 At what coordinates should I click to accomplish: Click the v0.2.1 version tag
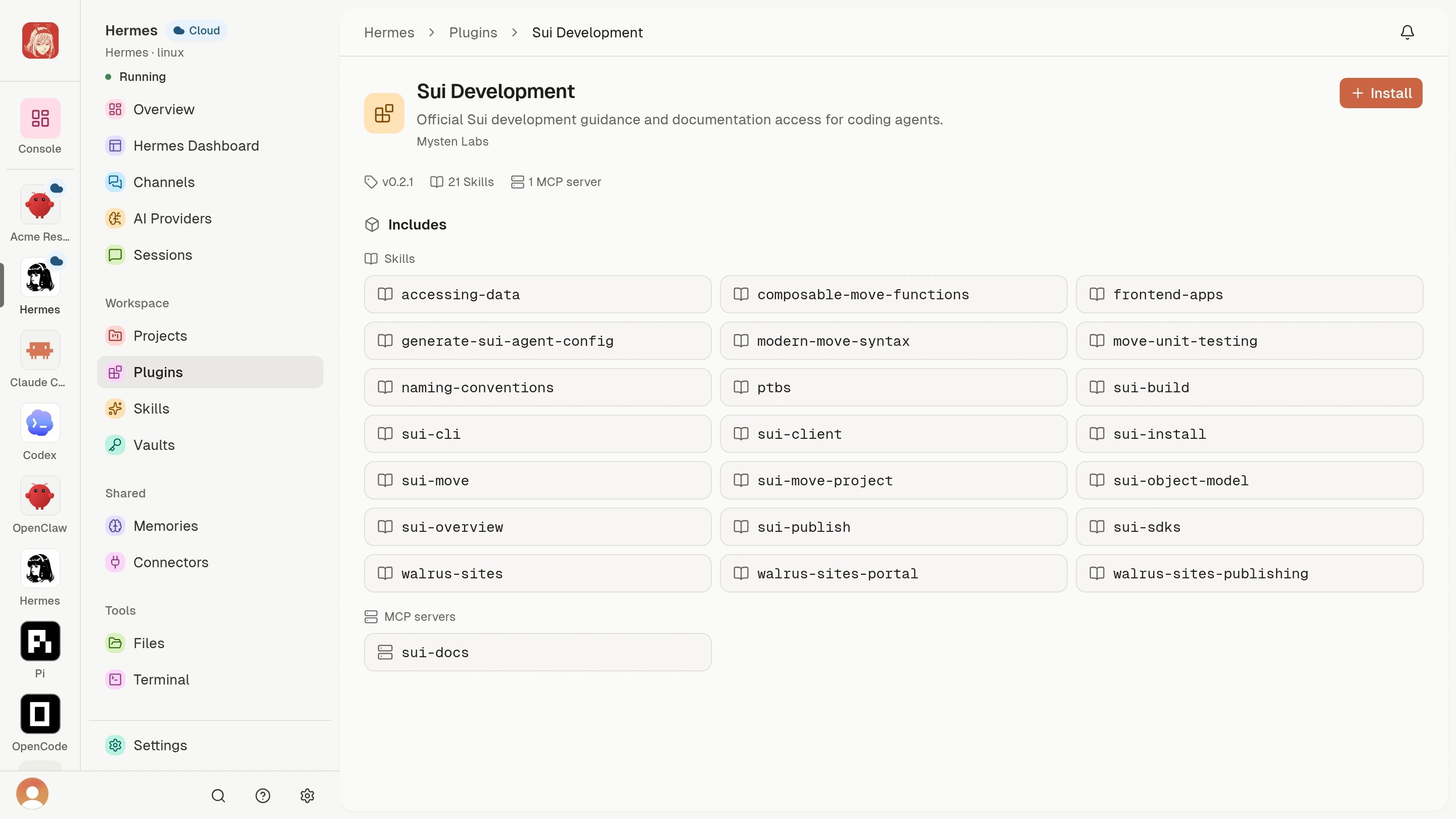click(x=389, y=182)
